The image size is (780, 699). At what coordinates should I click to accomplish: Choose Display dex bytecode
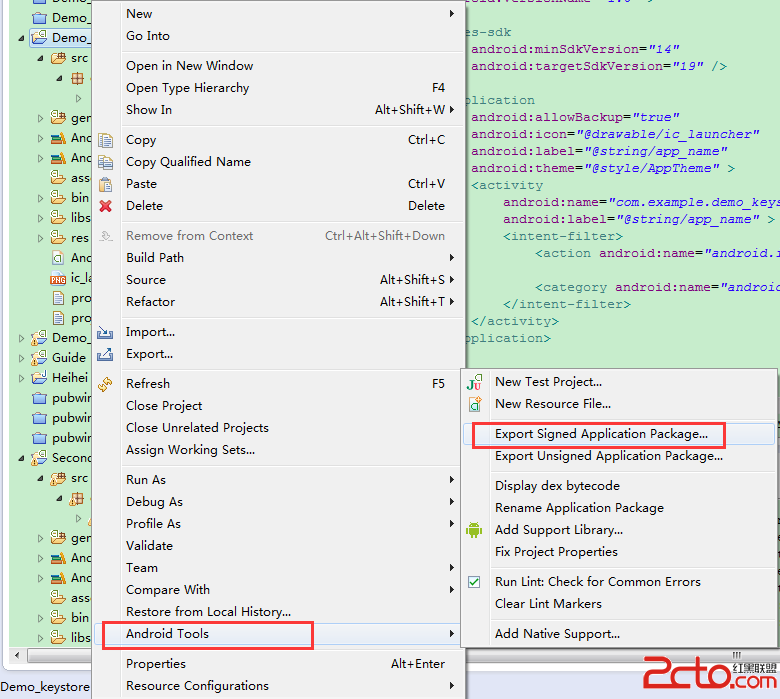[x=618, y=486]
